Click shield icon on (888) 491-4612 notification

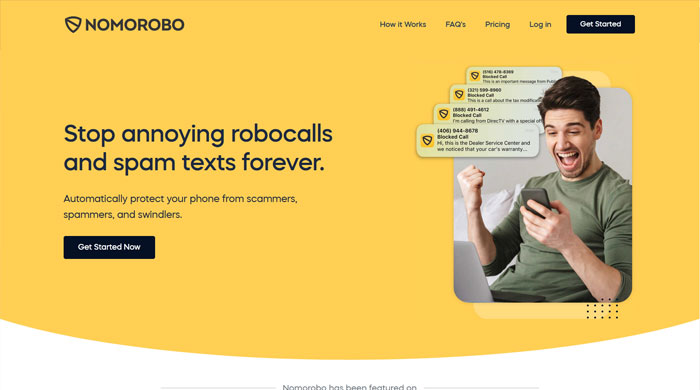(443, 114)
